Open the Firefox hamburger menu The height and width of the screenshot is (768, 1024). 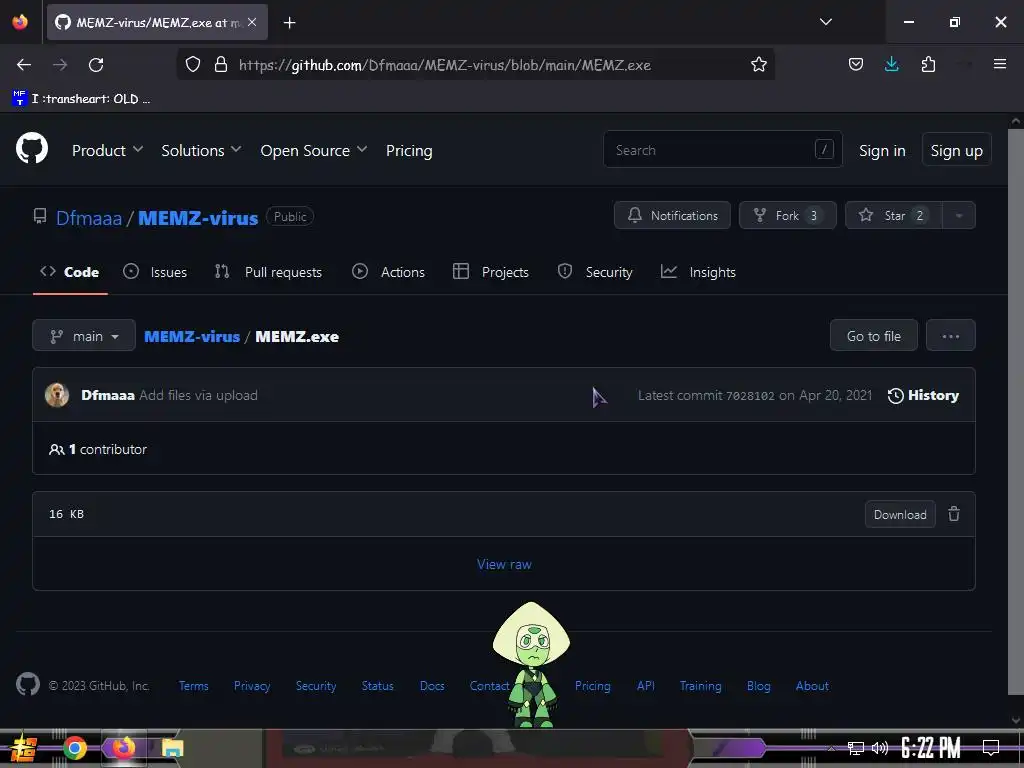999,64
